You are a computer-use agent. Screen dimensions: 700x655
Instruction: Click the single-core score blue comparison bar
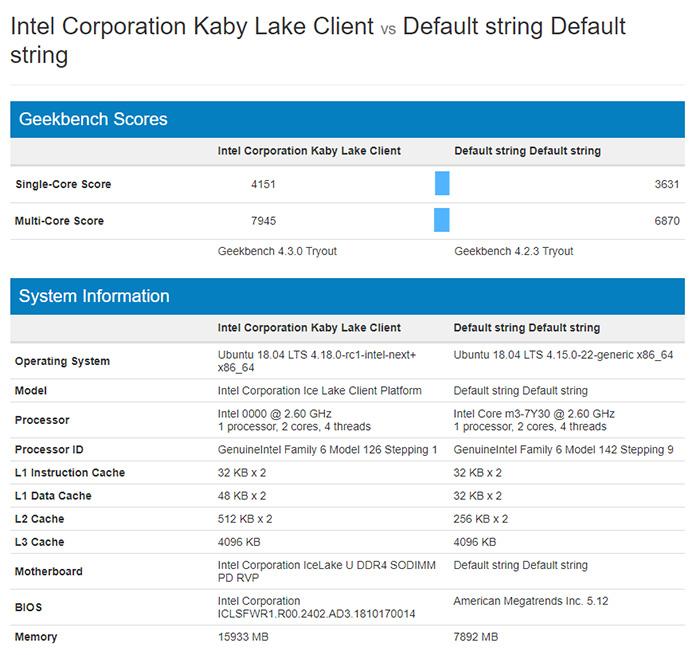point(442,184)
